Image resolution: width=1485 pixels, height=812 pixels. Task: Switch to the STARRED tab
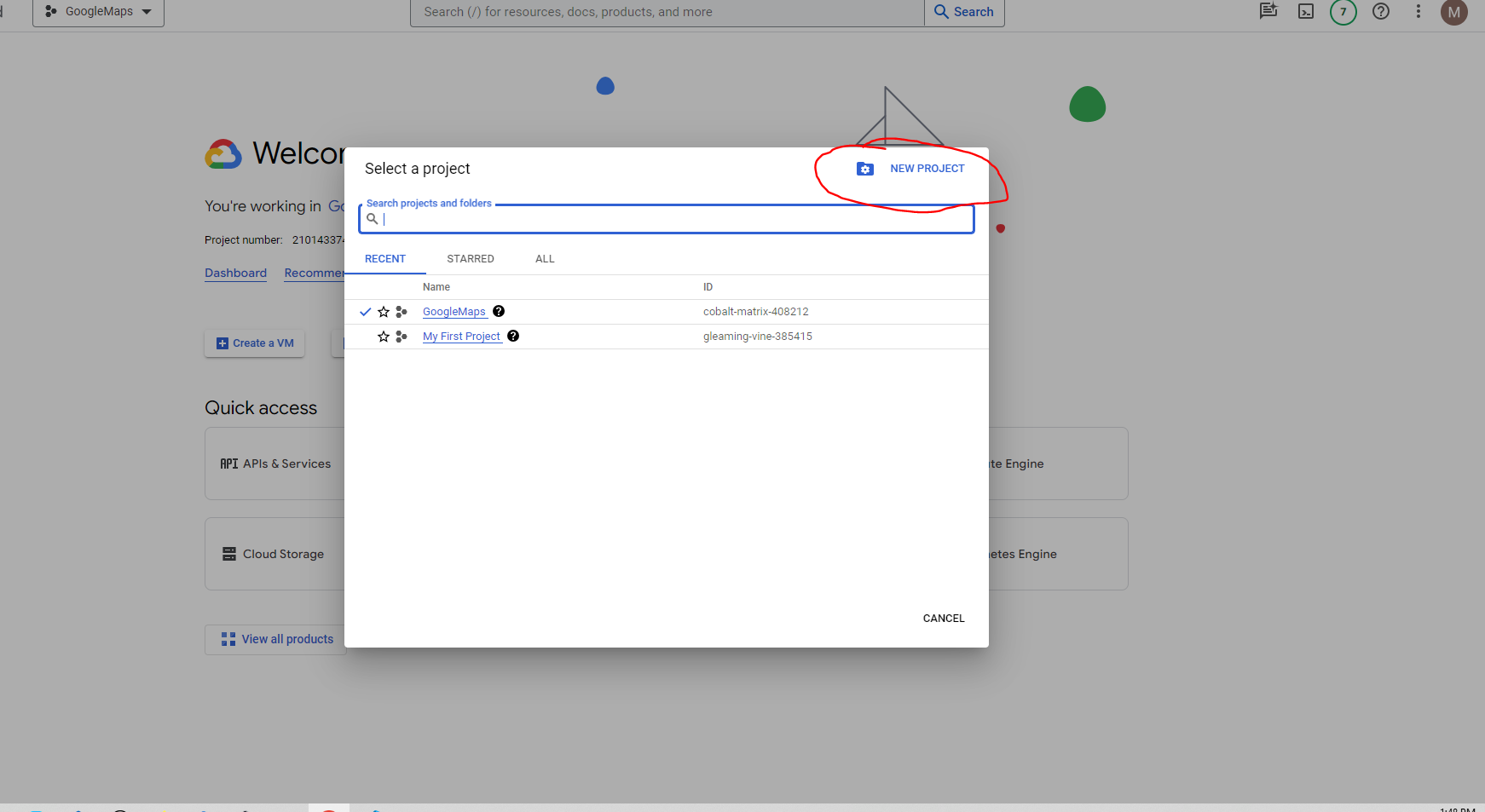pyautogui.click(x=471, y=259)
